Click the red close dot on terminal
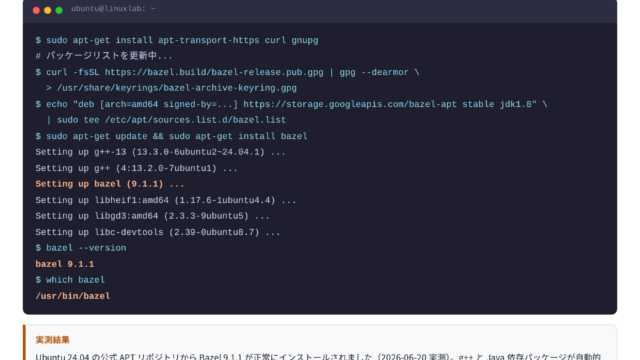The width and height of the screenshot is (640, 360). pyautogui.click(x=36, y=10)
